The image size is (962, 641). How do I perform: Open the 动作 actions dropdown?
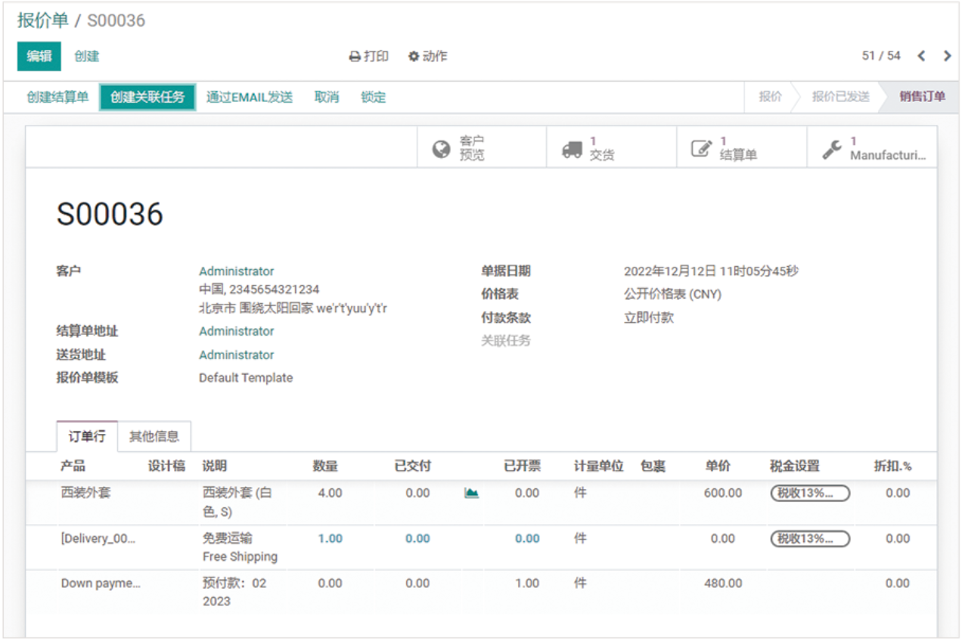[428, 57]
